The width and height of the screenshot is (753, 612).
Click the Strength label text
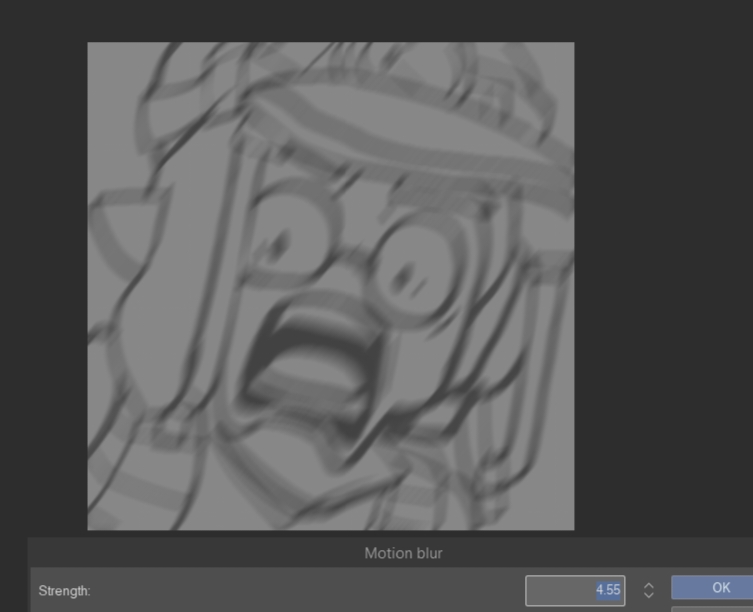64,591
